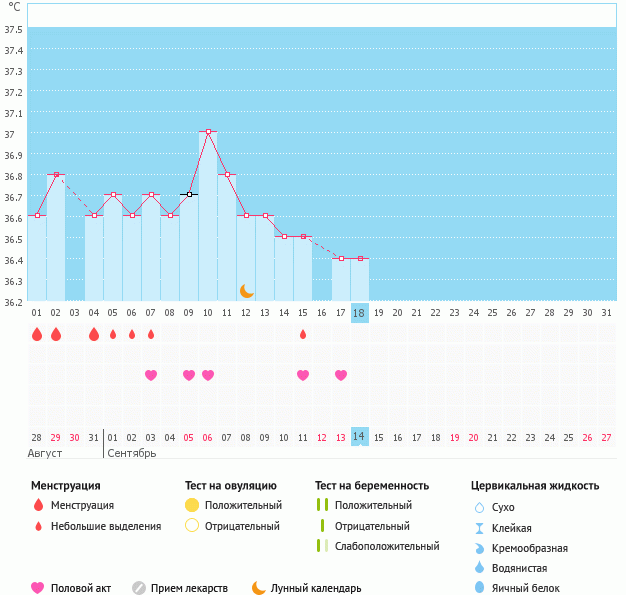Click the 37.0 peak temperature point
This screenshot has height=595, width=626.
[208, 131]
